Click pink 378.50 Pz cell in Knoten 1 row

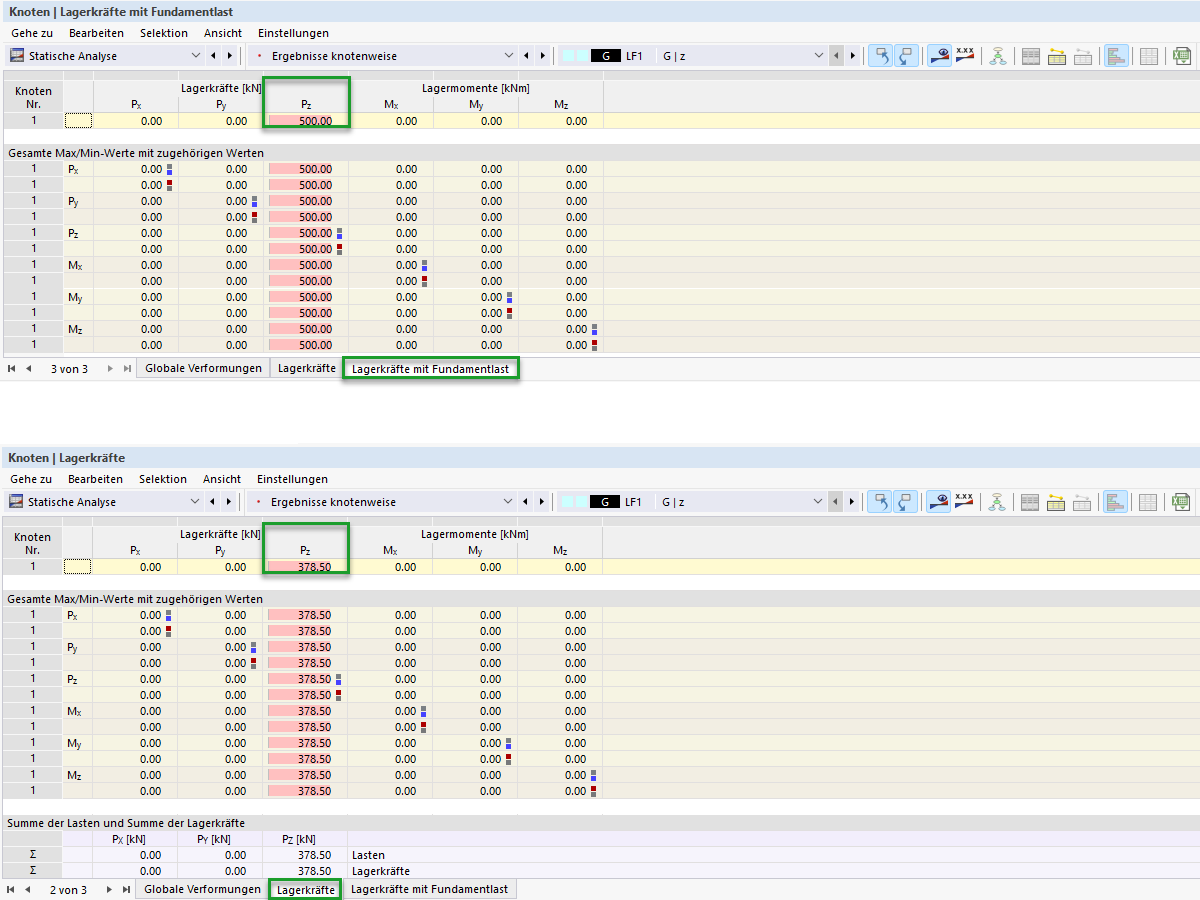[x=306, y=567]
